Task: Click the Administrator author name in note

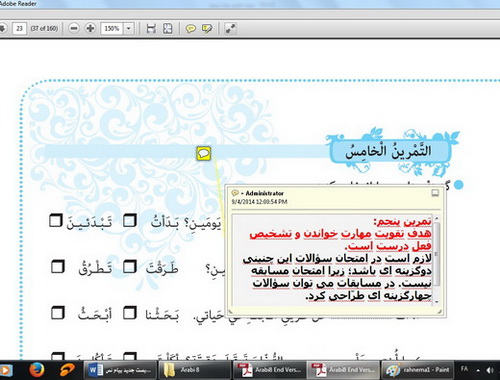Action: pyautogui.click(x=265, y=193)
